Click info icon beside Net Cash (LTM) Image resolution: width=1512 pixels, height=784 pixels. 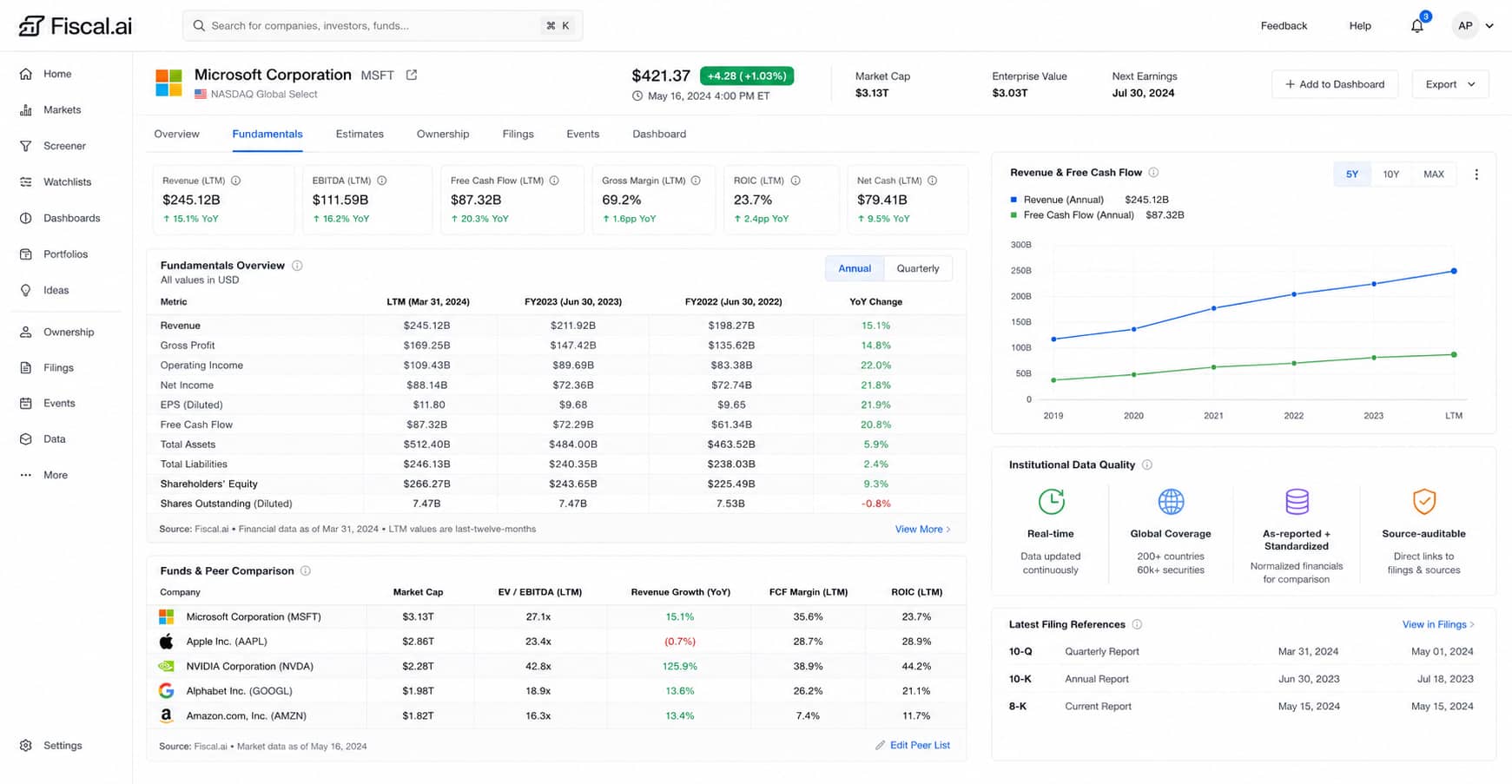(x=933, y=181)
